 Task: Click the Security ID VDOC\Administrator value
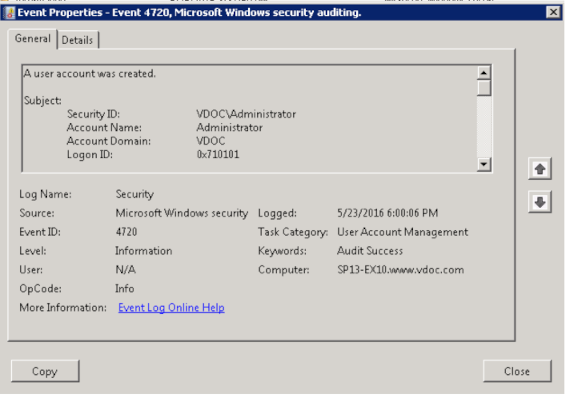246,114
